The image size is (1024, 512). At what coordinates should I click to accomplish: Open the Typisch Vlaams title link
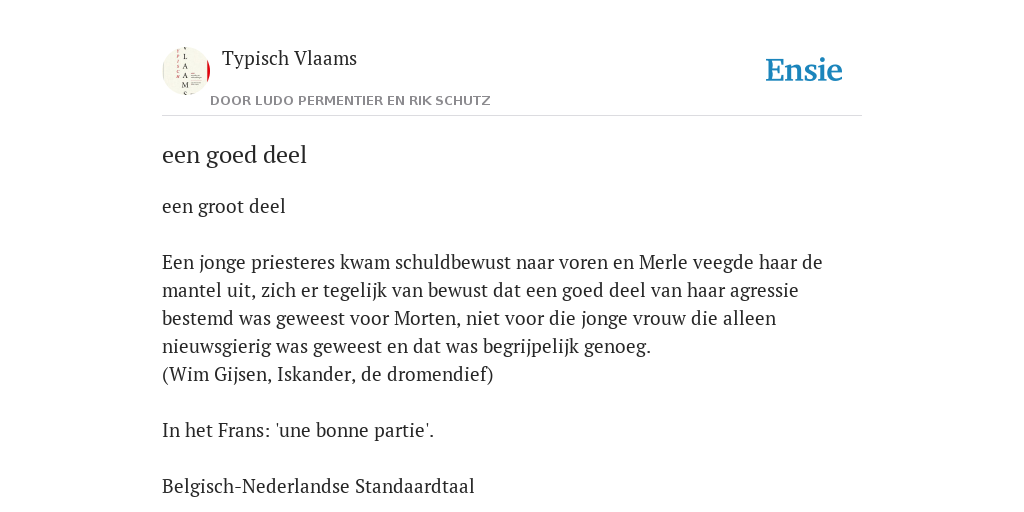[289, 58]
